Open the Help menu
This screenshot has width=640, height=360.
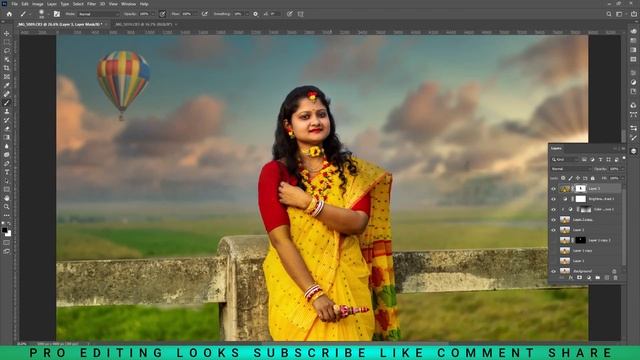tap(144, 4)
